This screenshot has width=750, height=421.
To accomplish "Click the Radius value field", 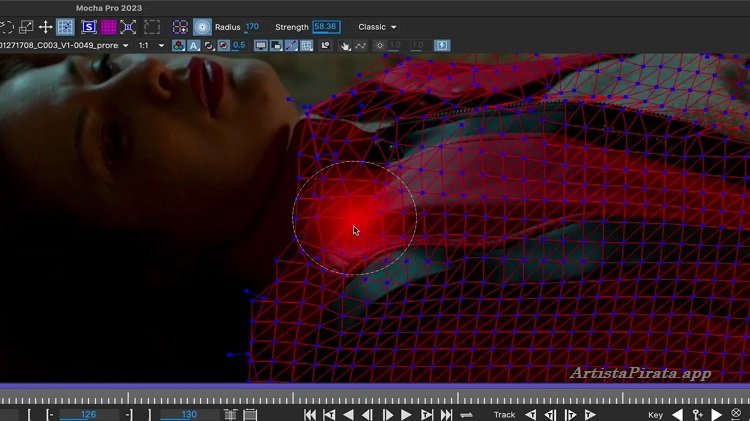I will click(252, 27).
